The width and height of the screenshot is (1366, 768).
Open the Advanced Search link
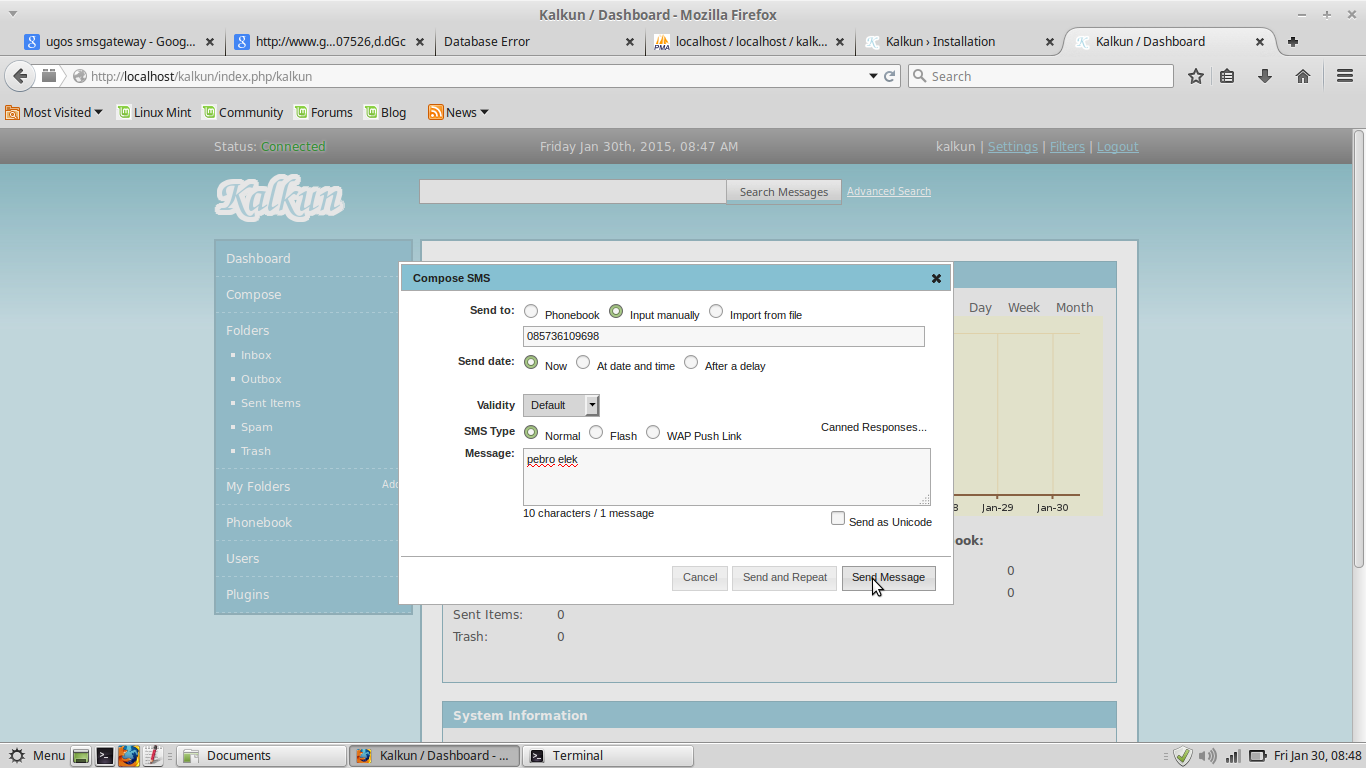(x=889, y=192)
